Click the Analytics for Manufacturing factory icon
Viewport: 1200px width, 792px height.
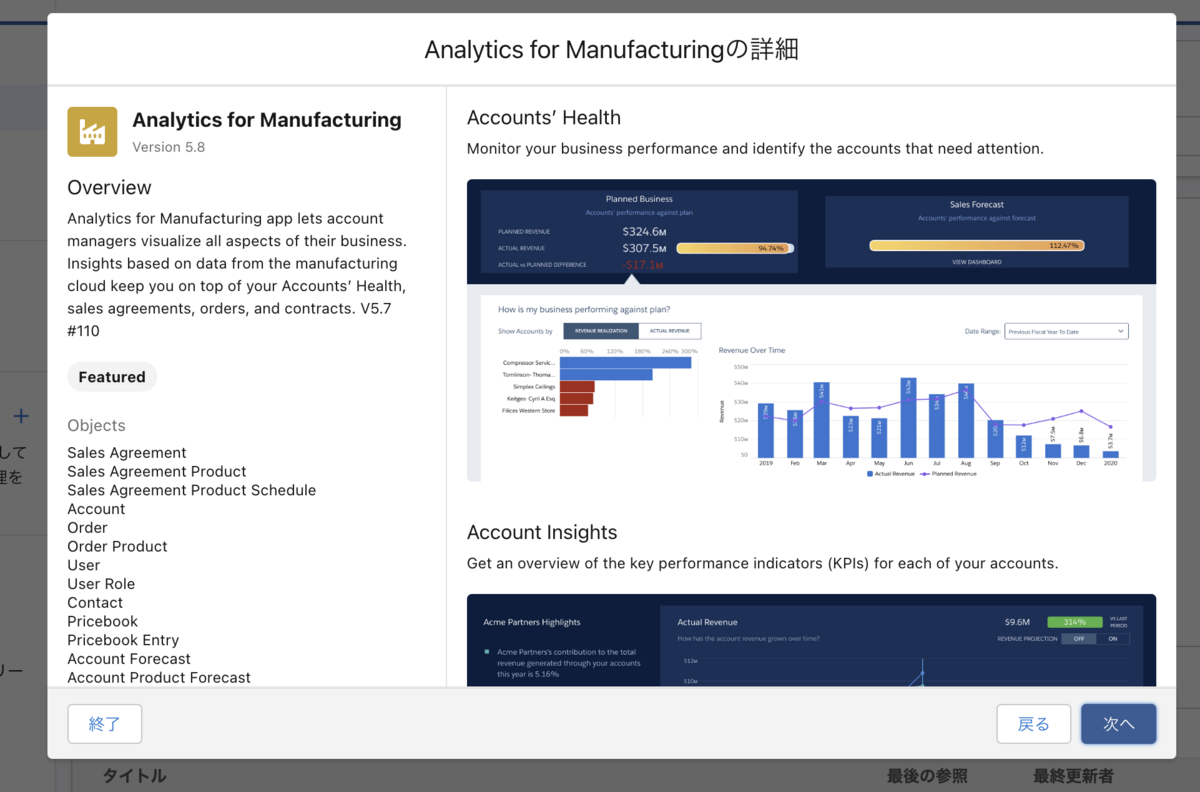click(x=92, y=131)
